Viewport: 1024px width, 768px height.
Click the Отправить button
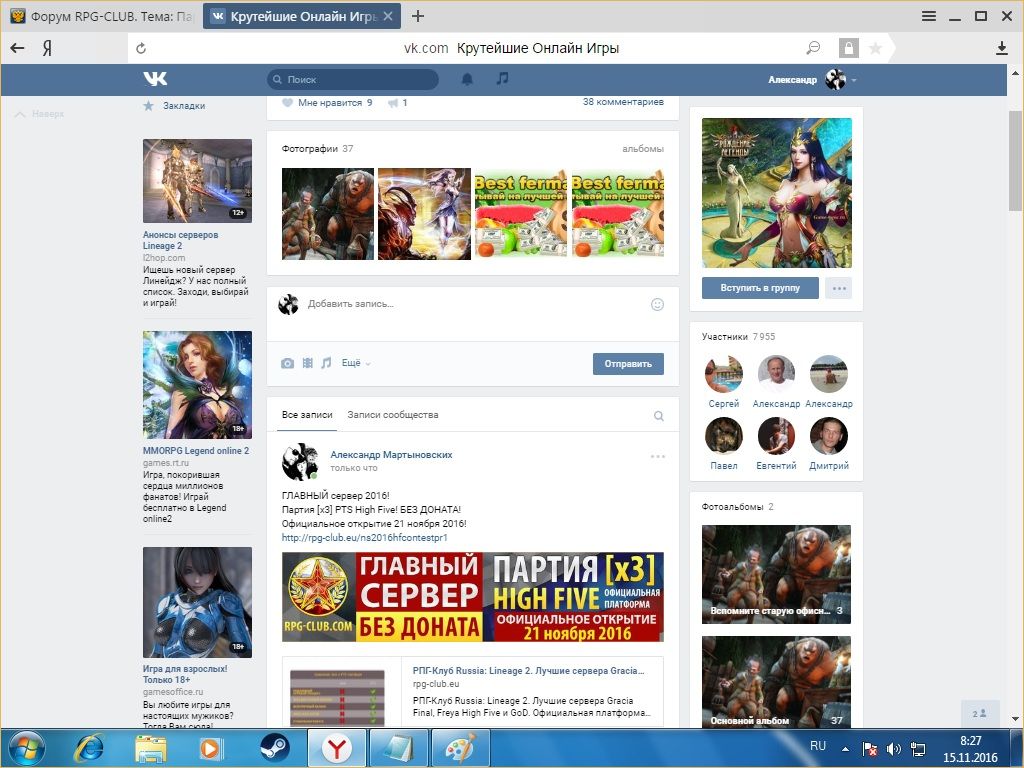[x=628, y=364]
